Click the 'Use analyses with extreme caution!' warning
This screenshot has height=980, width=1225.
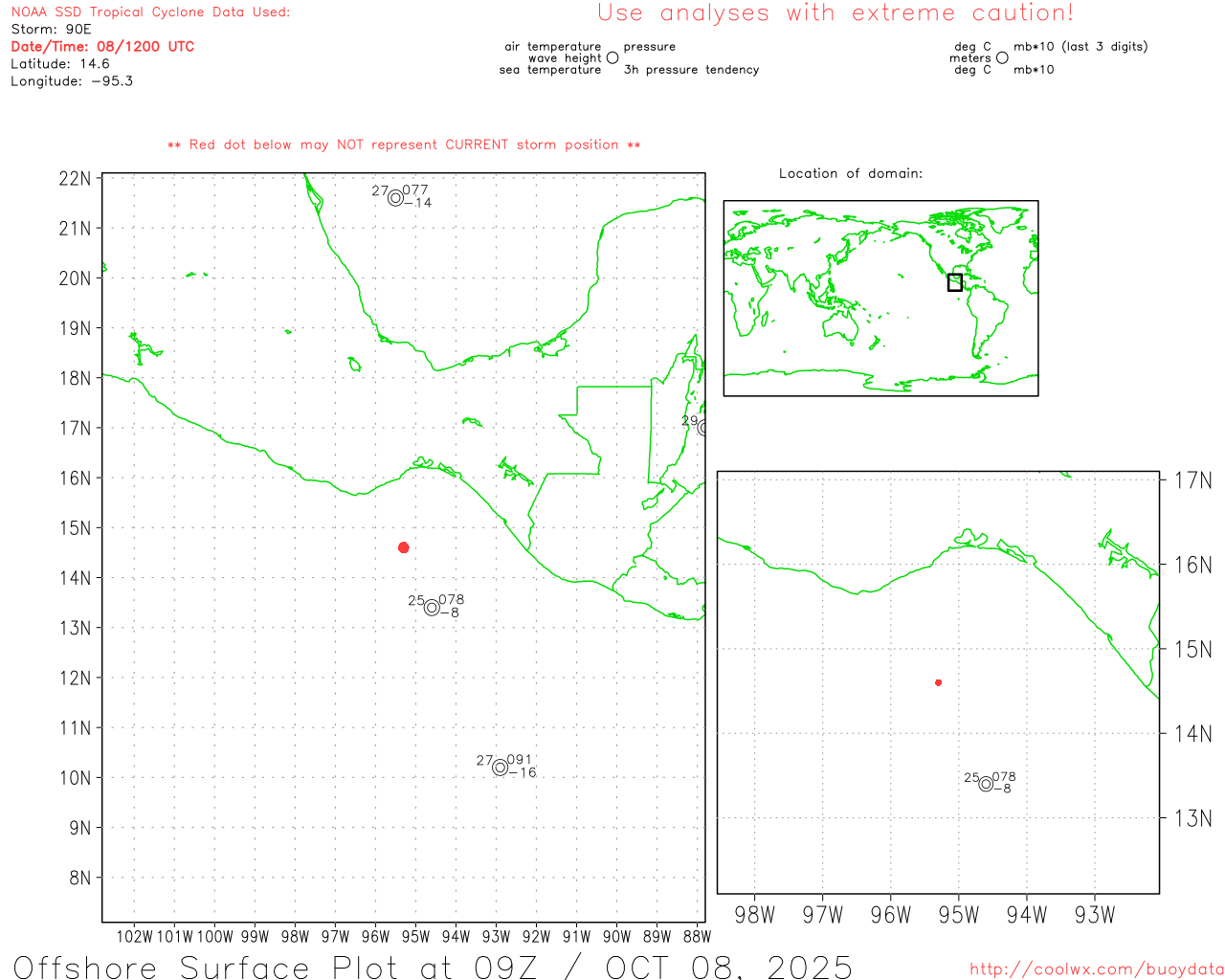point(835,13)
